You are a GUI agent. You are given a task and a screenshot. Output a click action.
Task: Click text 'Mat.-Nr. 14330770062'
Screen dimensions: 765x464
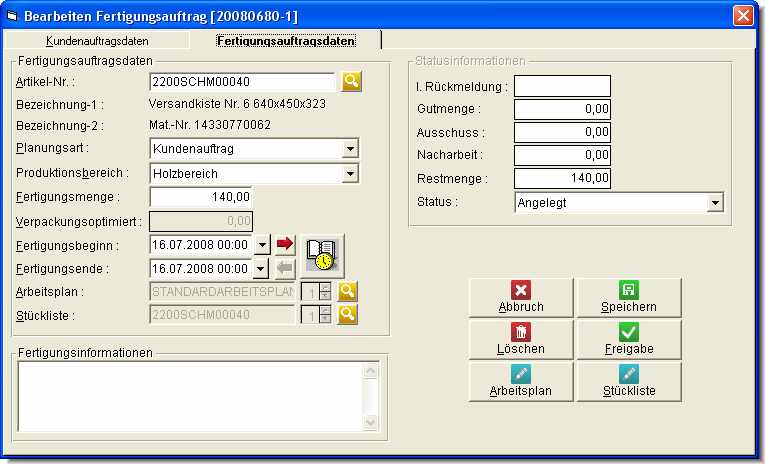point(210,125)
